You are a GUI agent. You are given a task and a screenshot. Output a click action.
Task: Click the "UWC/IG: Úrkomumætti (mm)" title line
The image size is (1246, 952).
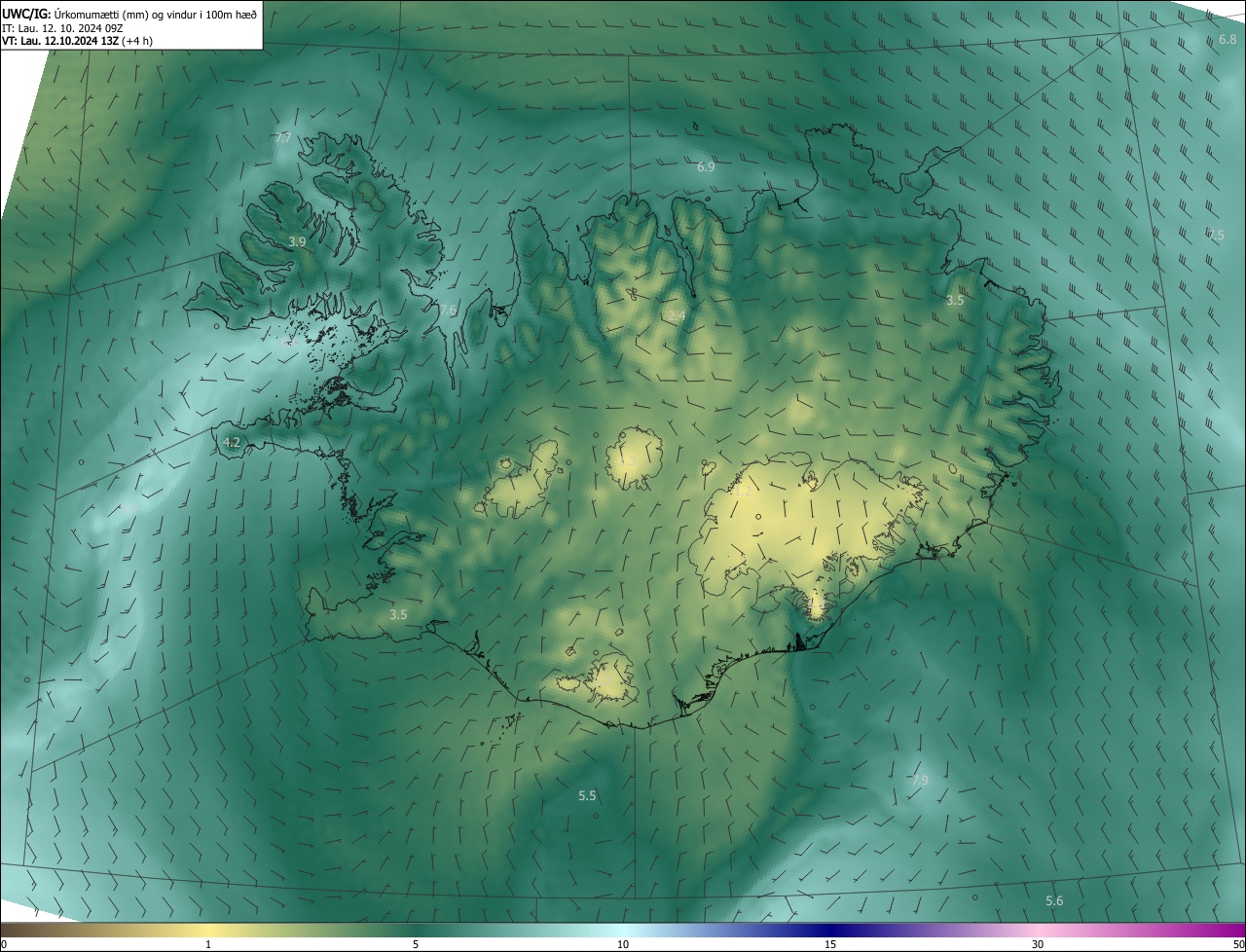(x=130, y=13)
